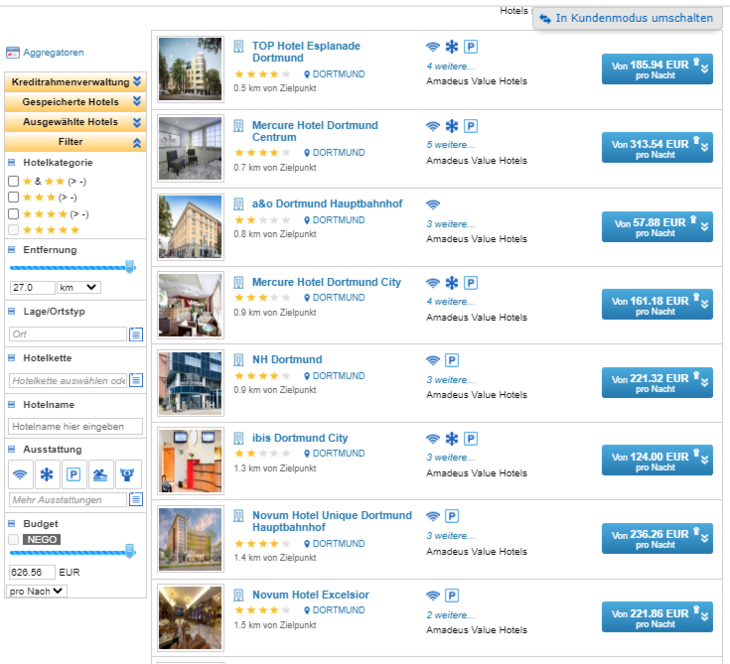The height and width of the screenshot is (664, 730).
Task: Click In Kundenmodus umschalten button
Action: (628, 18)
